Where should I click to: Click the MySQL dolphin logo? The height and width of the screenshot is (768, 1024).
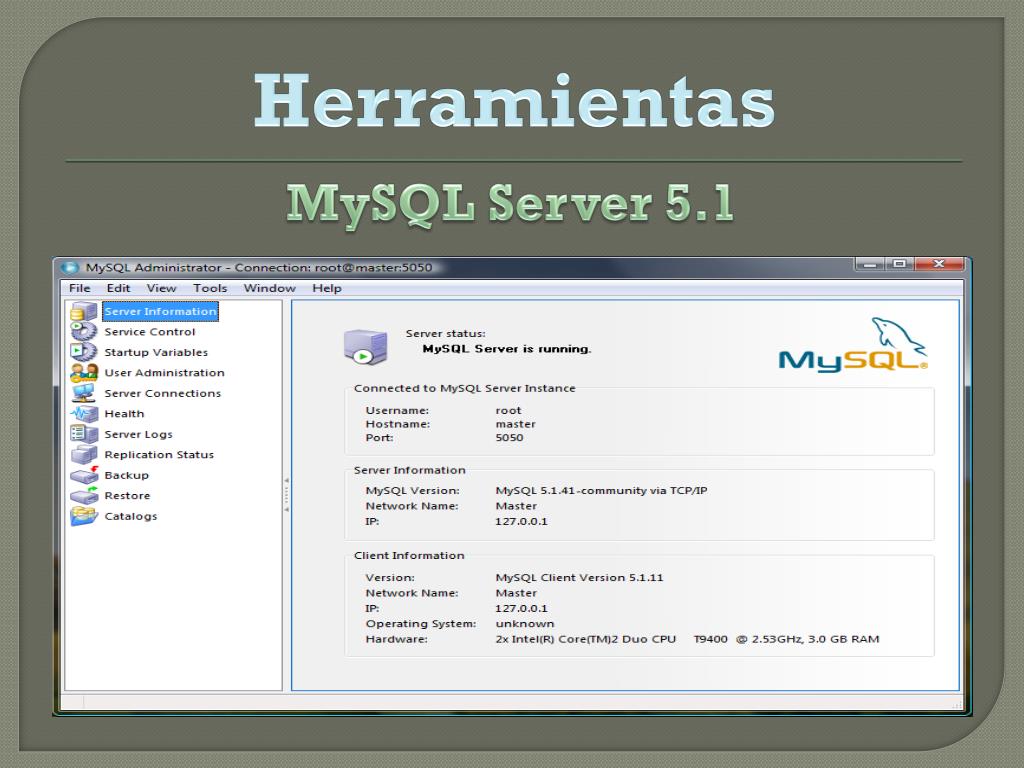pyautogui.click(x=853, y=345)
